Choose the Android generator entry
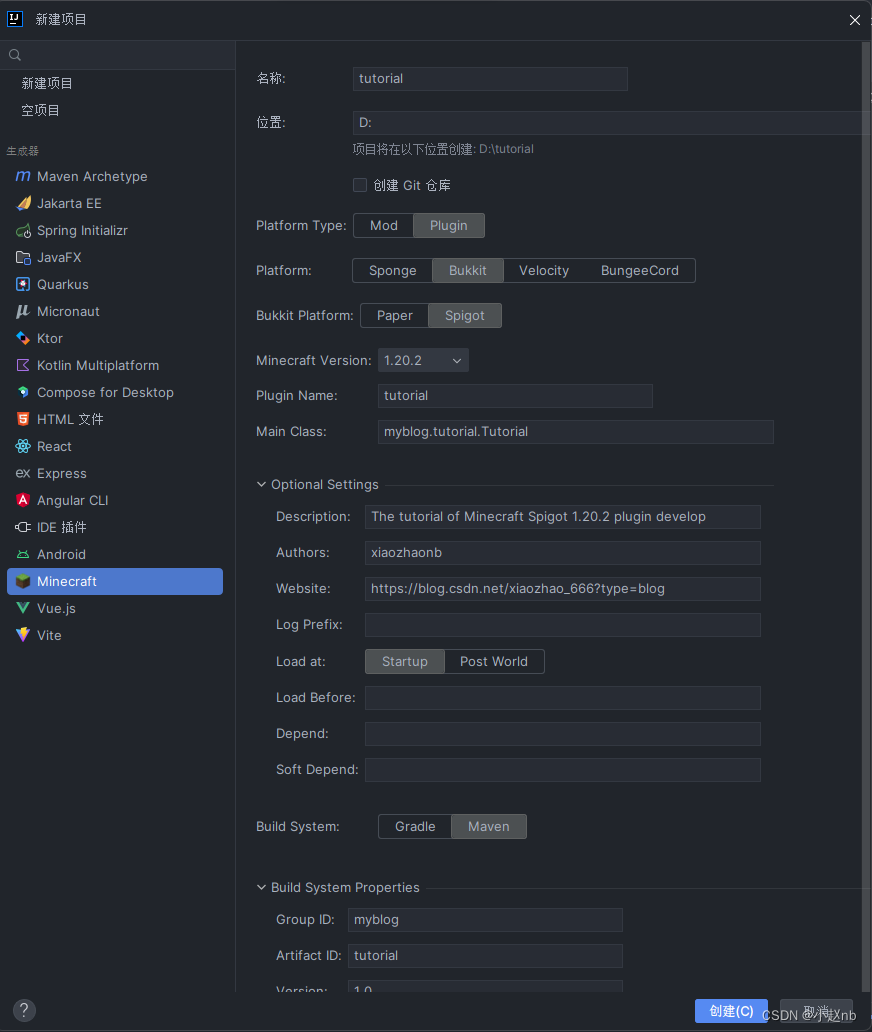This screenshot has height=1032, width=872. (x=115, y=554)
